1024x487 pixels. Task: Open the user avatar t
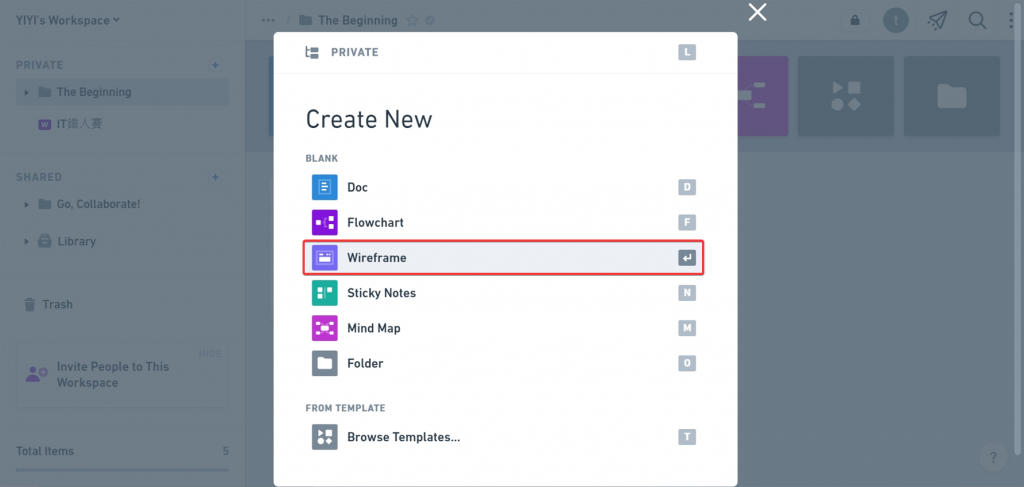(896, 20)
